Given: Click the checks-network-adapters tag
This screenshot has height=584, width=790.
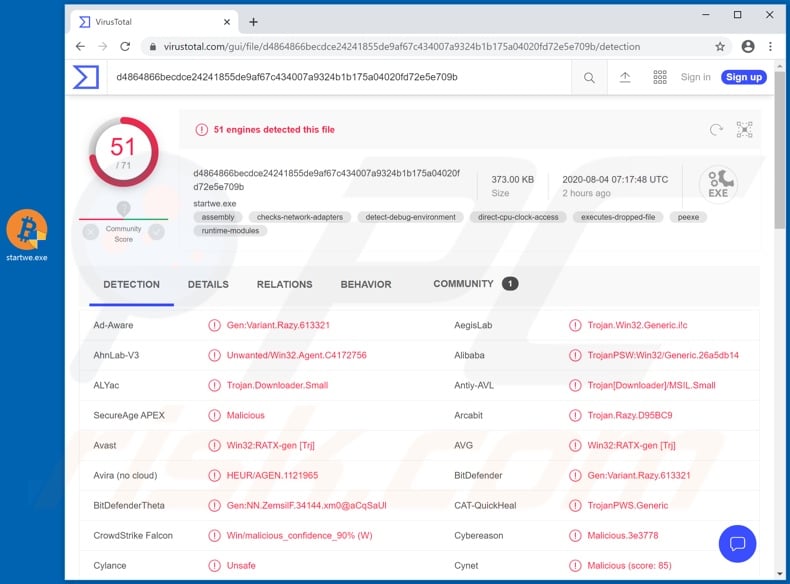Looking at the screenshot, I should 300,217.
